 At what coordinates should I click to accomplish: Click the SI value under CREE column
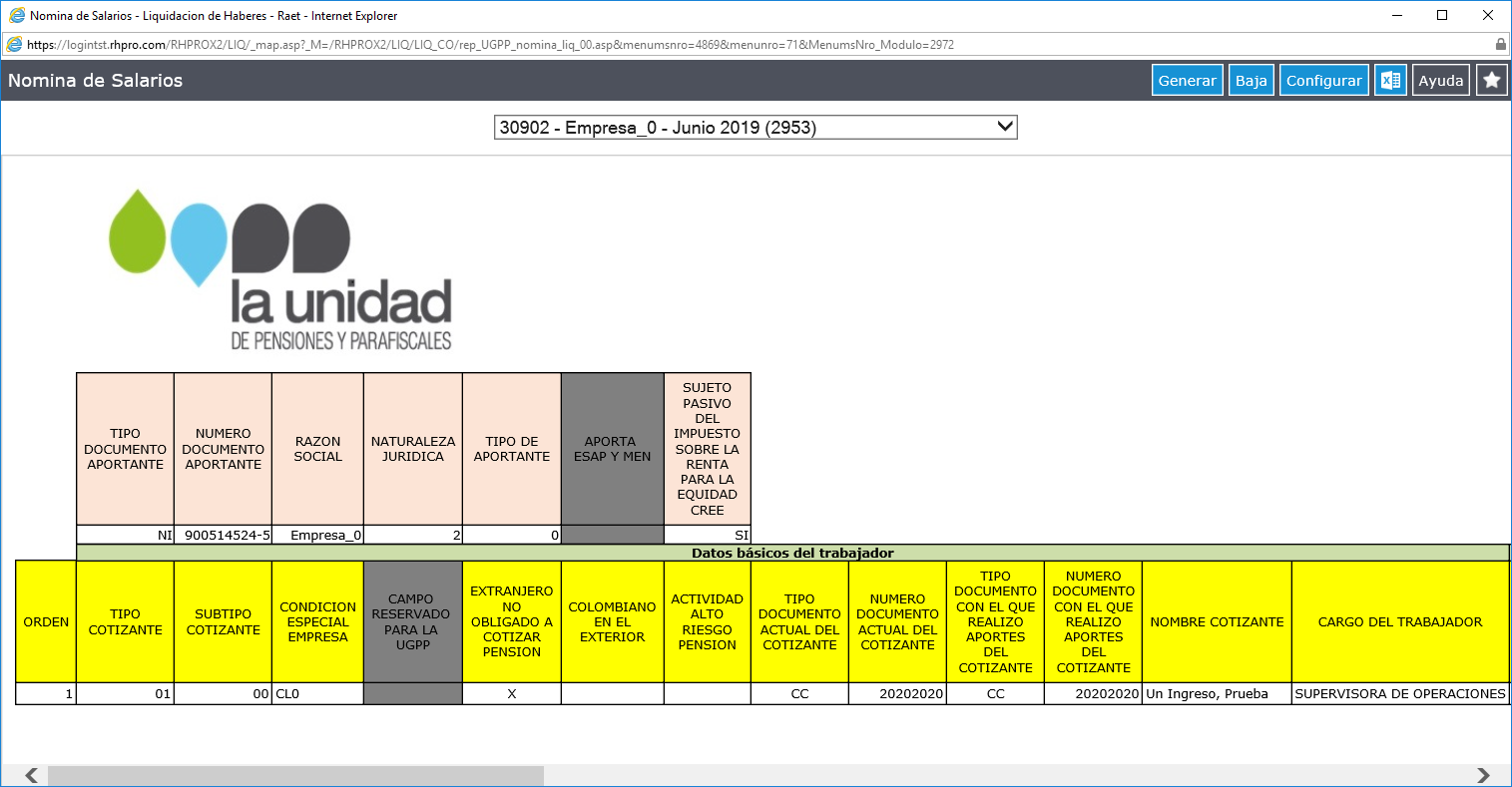pos(708,535)
